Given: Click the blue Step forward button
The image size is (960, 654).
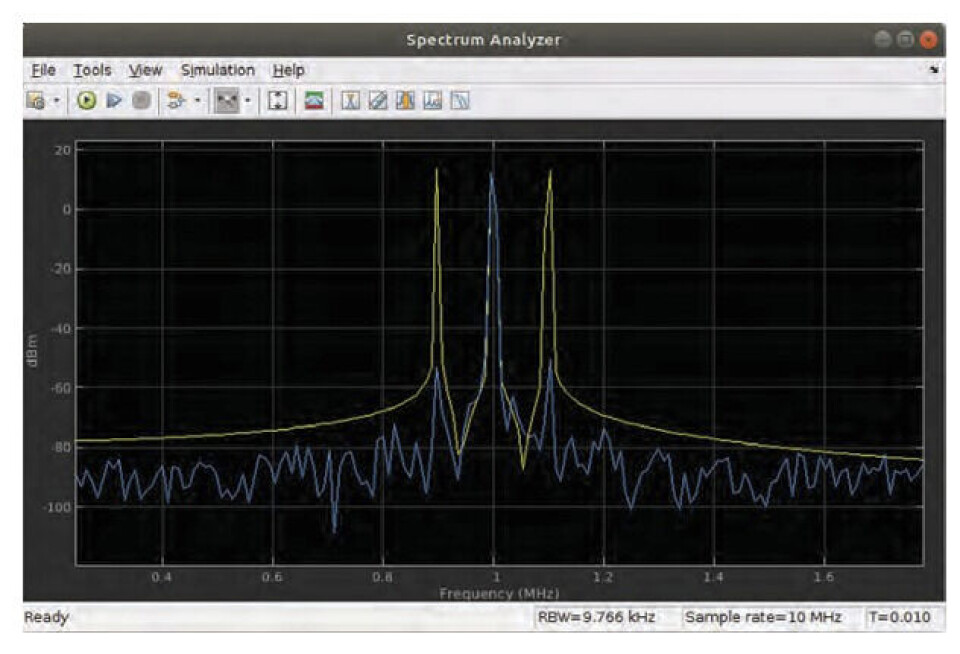Looking at the screenshot, I should 114,100.
